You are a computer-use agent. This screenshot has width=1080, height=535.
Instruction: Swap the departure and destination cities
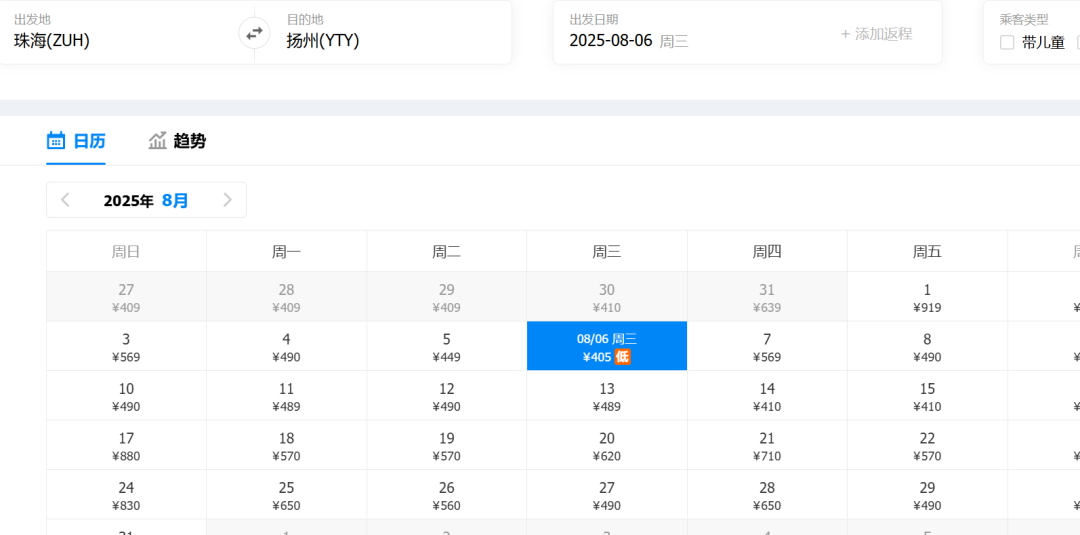coord(254,33)
